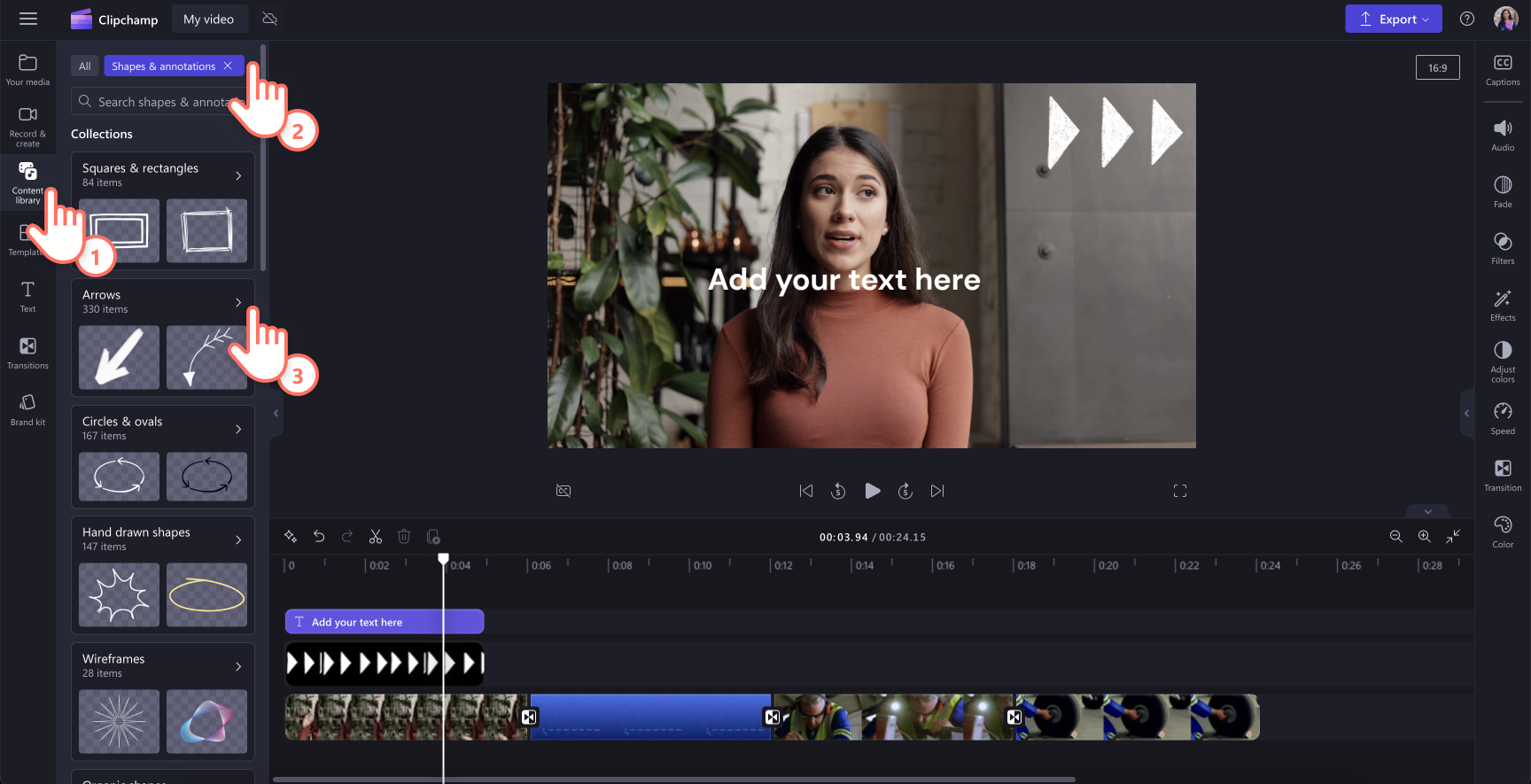Open the Transition property panel
The width and height of the screenshot is (1531, 784).
pos(1503,476)
